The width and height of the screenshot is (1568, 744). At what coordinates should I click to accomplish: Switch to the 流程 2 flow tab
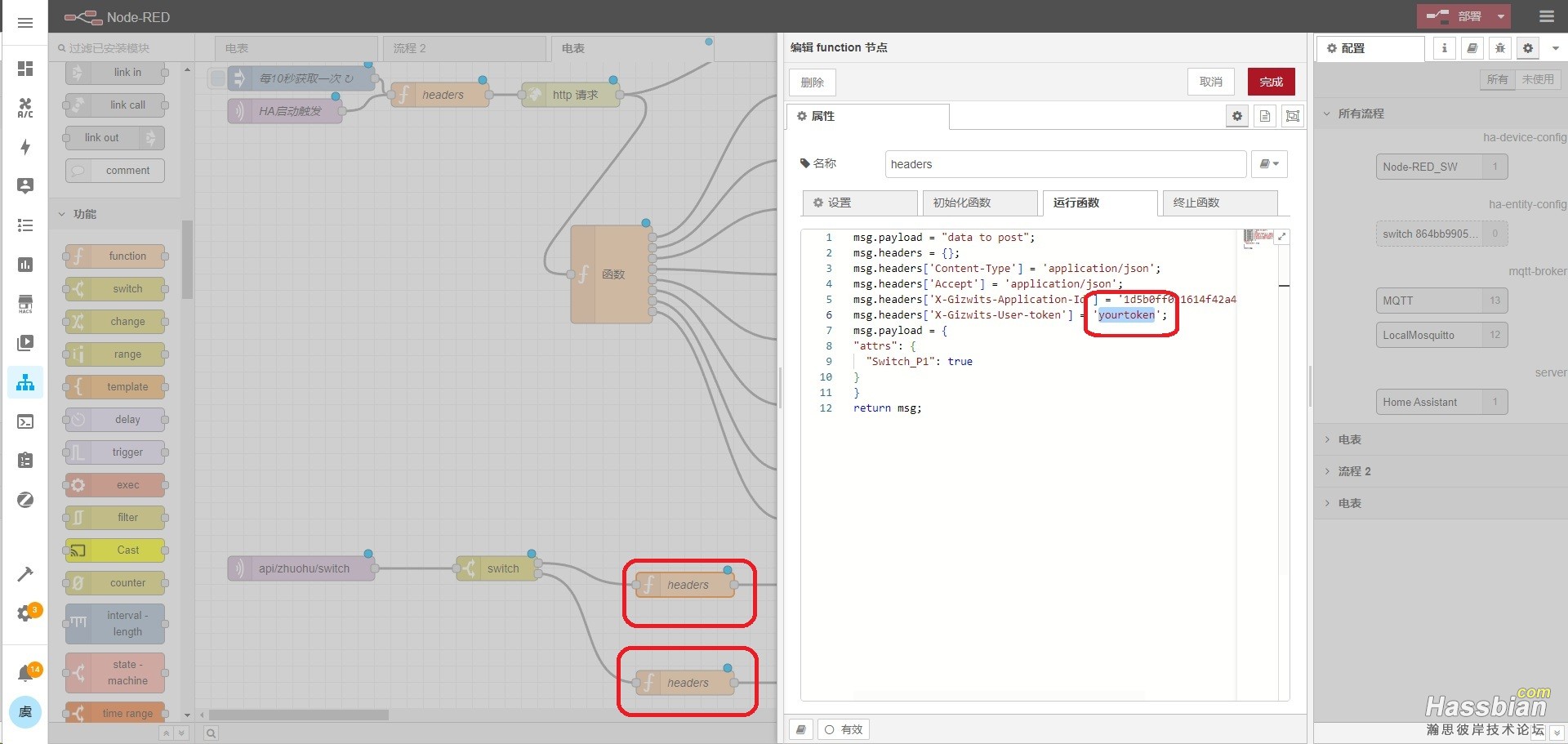click(x=465, y=48)
